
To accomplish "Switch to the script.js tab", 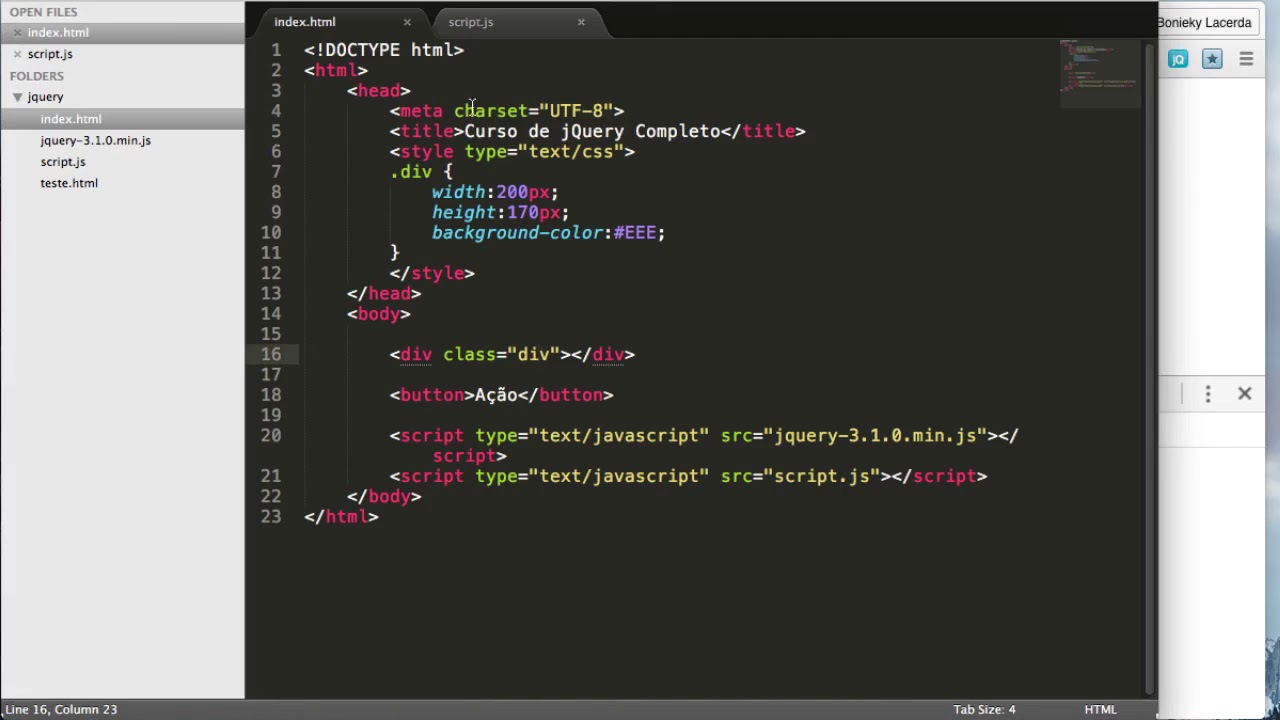I will click(x=471, y=22).
